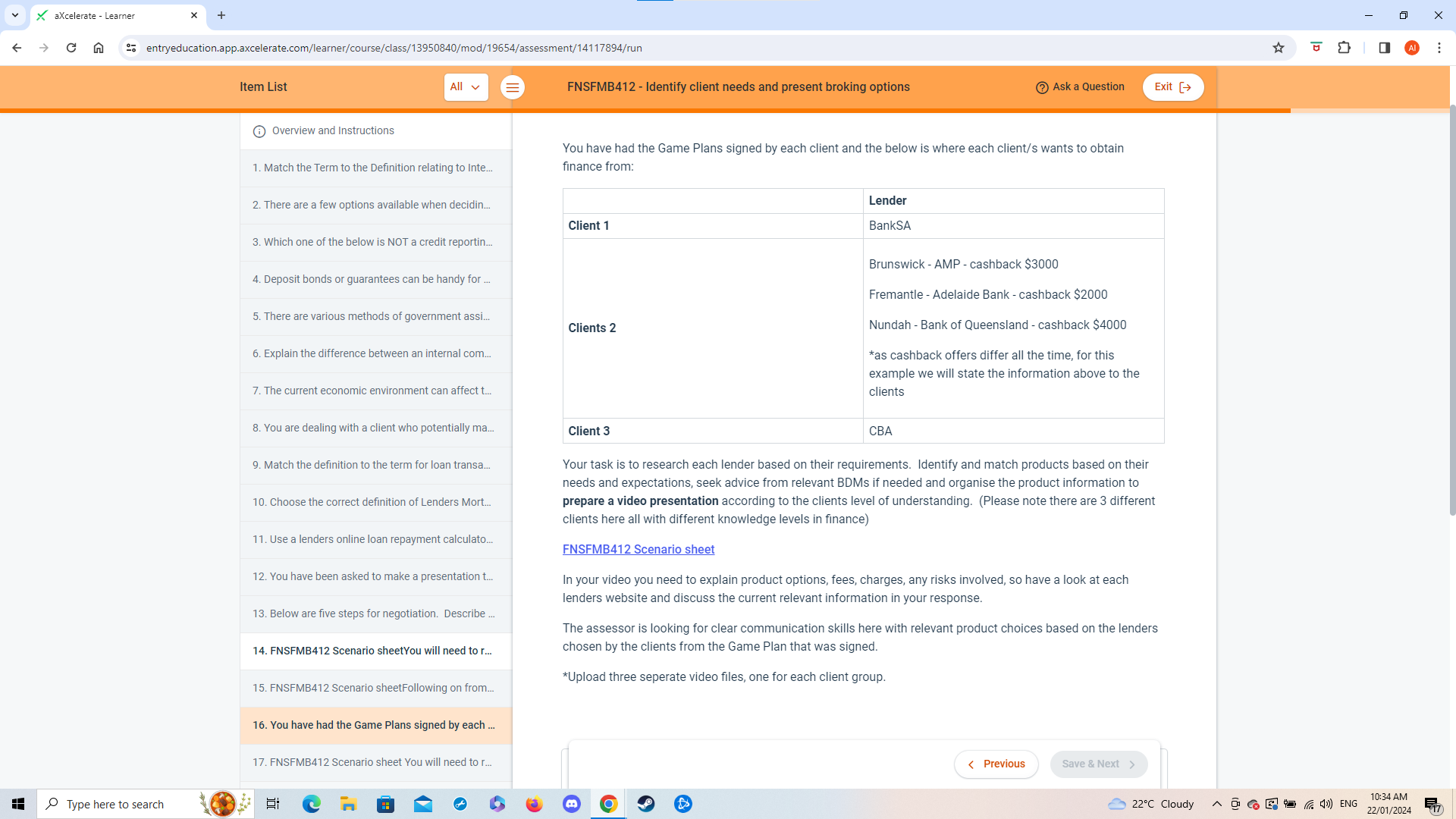This screenshot has width=1456, height=819.
Task: Show hidden system tray icons chevron
Action: click(1216, 804)
